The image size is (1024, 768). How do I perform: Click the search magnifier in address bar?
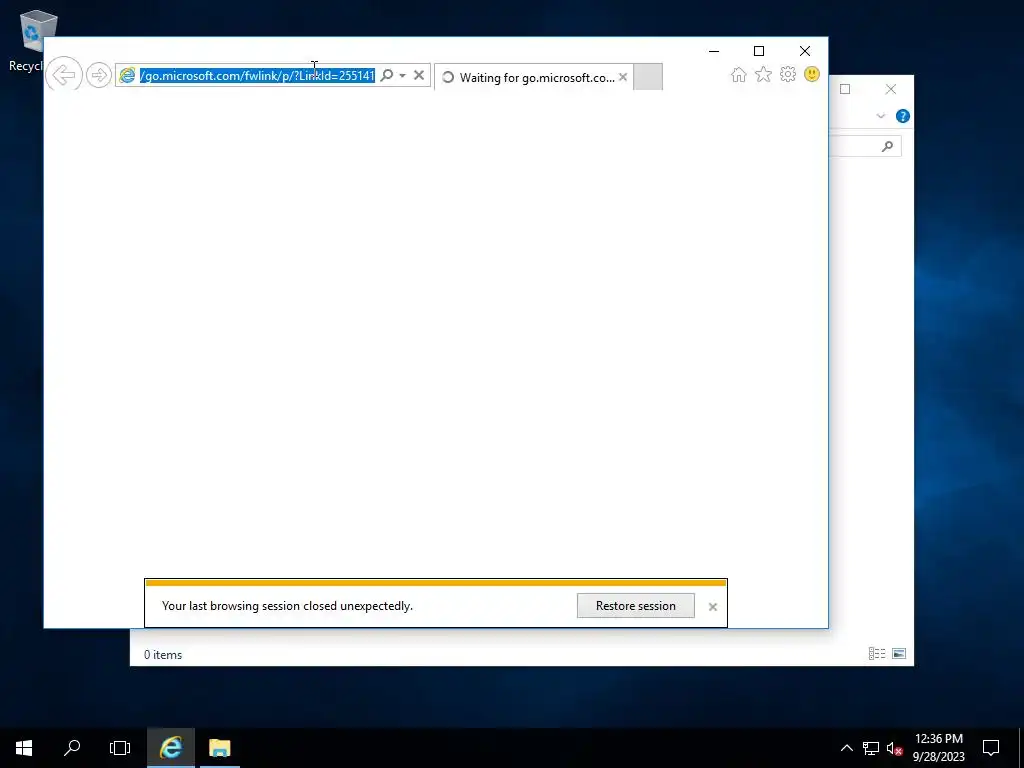tap(387, 75)
